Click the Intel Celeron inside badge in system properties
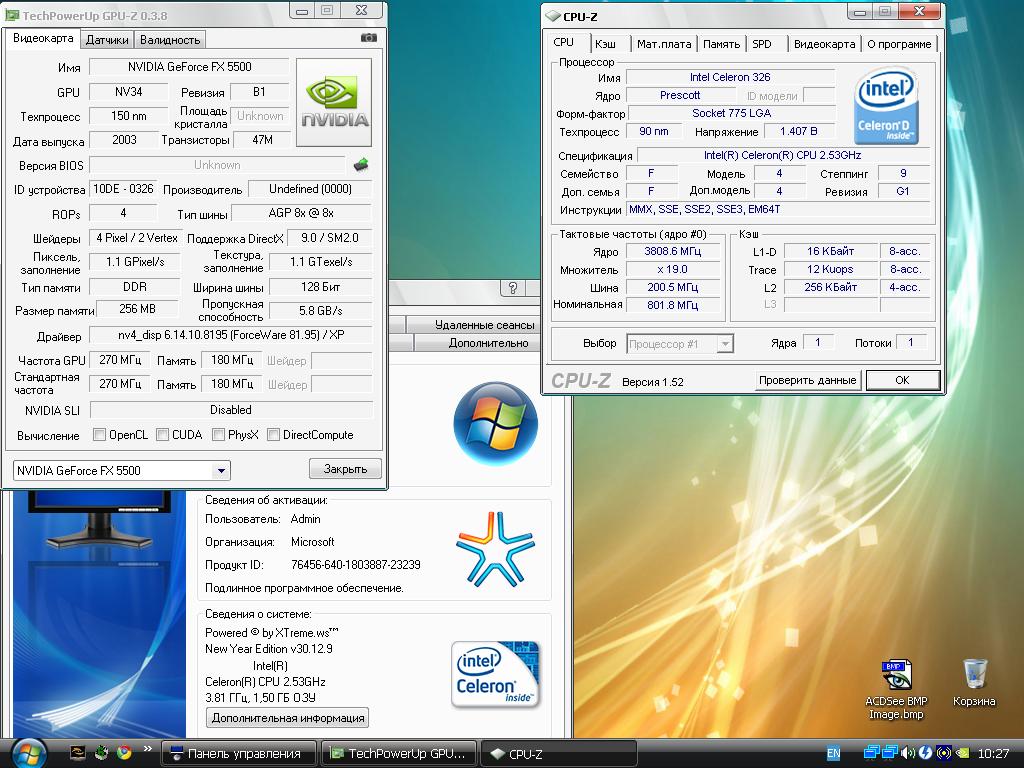Screen dimensions: 1024x768 pyautogui.click(x=495, y=675)
